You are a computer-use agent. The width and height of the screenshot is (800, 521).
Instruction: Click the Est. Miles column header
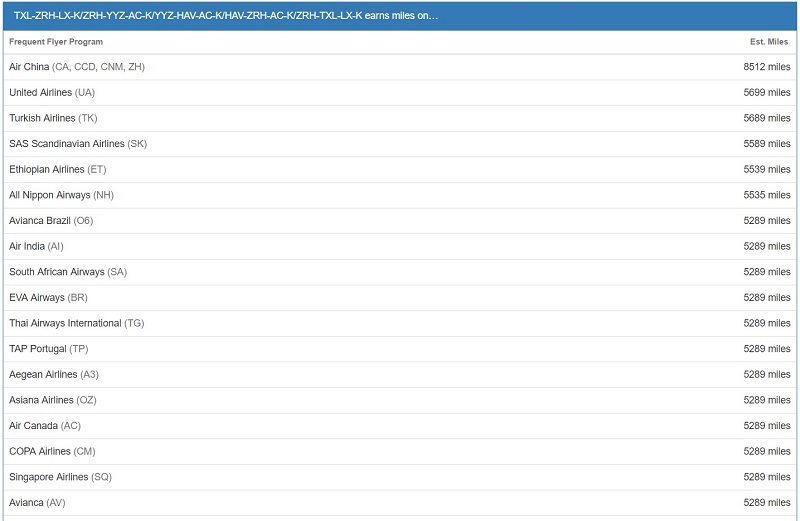click(769, 42)
